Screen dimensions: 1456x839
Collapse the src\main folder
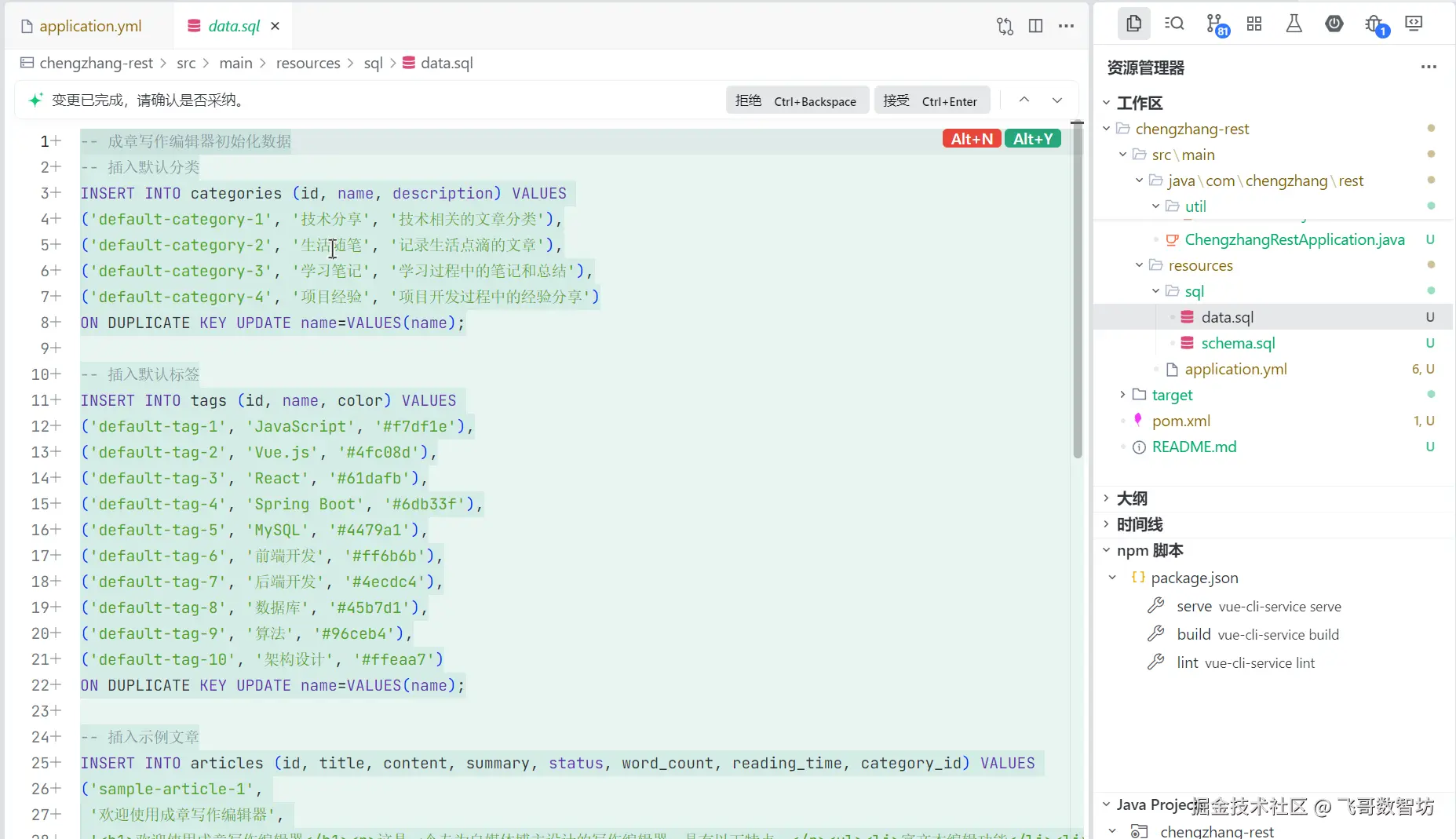[x=1122, y=155]
